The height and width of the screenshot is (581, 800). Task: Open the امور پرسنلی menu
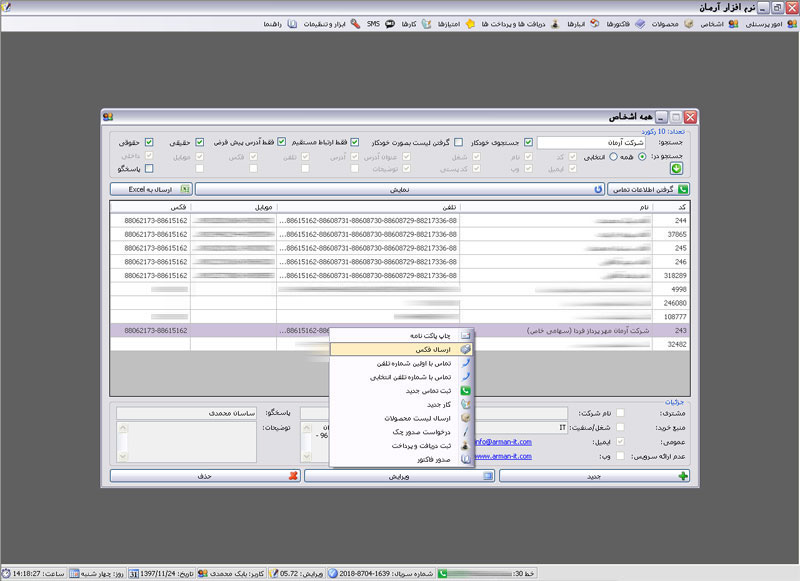tap(770, 24)
